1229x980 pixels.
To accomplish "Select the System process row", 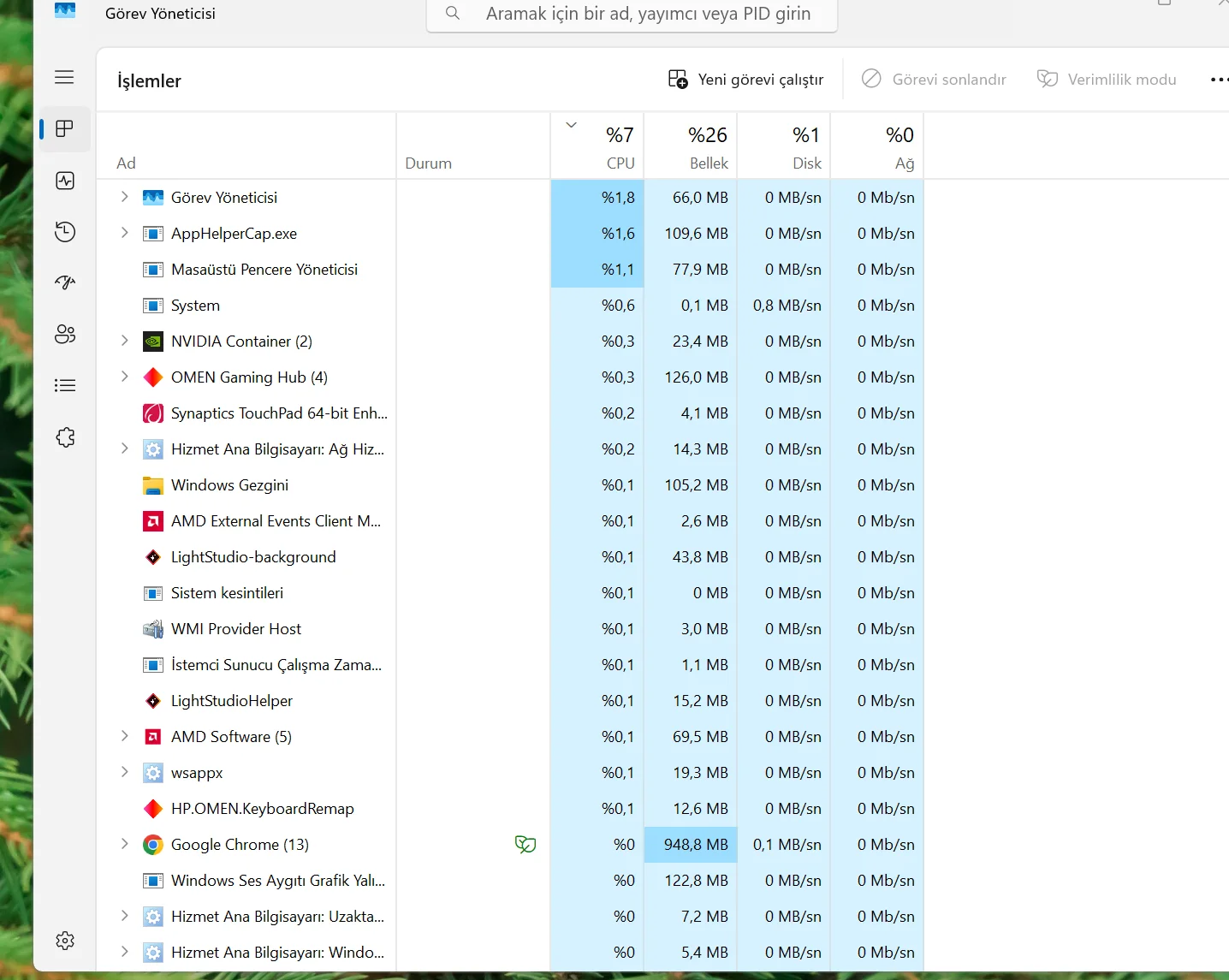I will point(510,306).
